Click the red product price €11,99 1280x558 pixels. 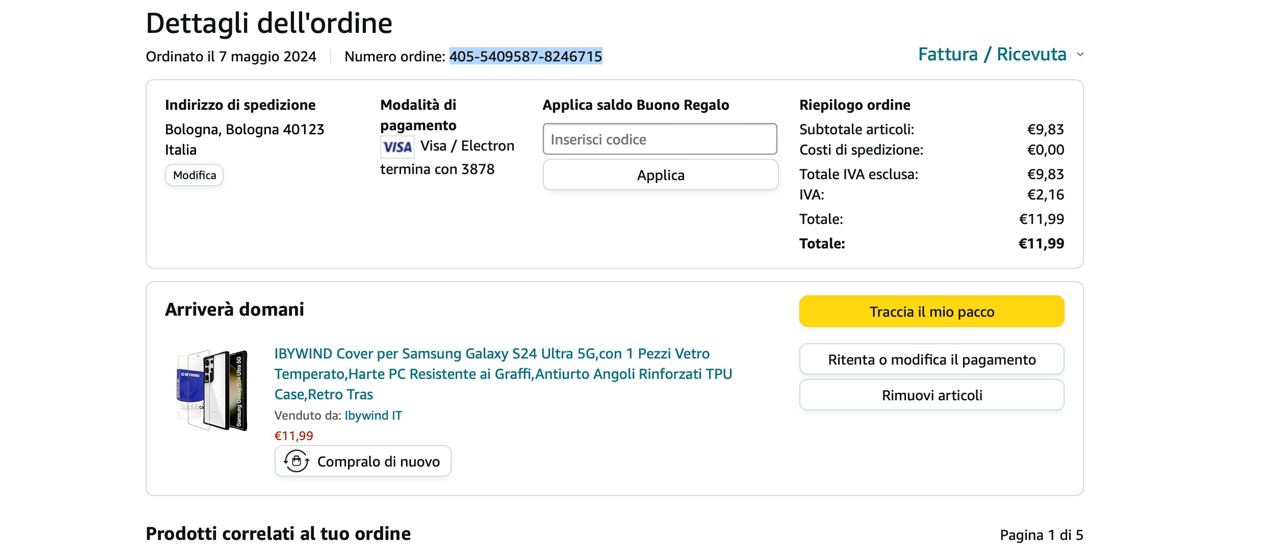point(294,436)
